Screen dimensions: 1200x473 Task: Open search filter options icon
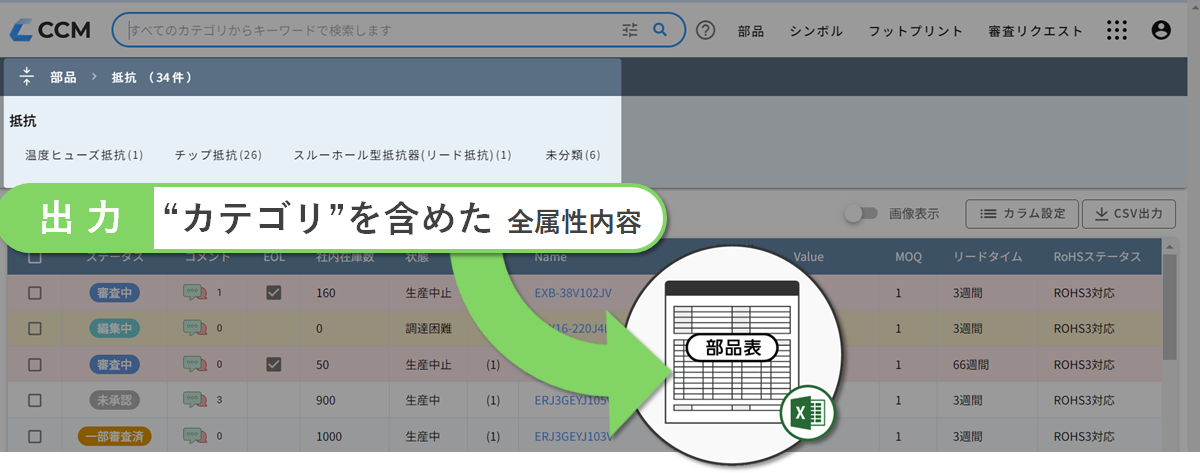[629, 30]
